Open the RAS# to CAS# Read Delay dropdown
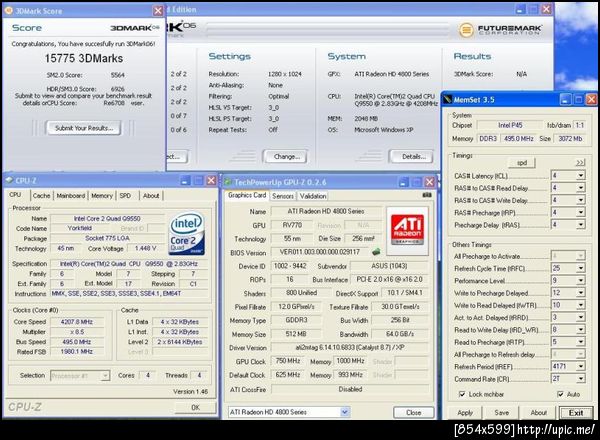 (580, 188)
